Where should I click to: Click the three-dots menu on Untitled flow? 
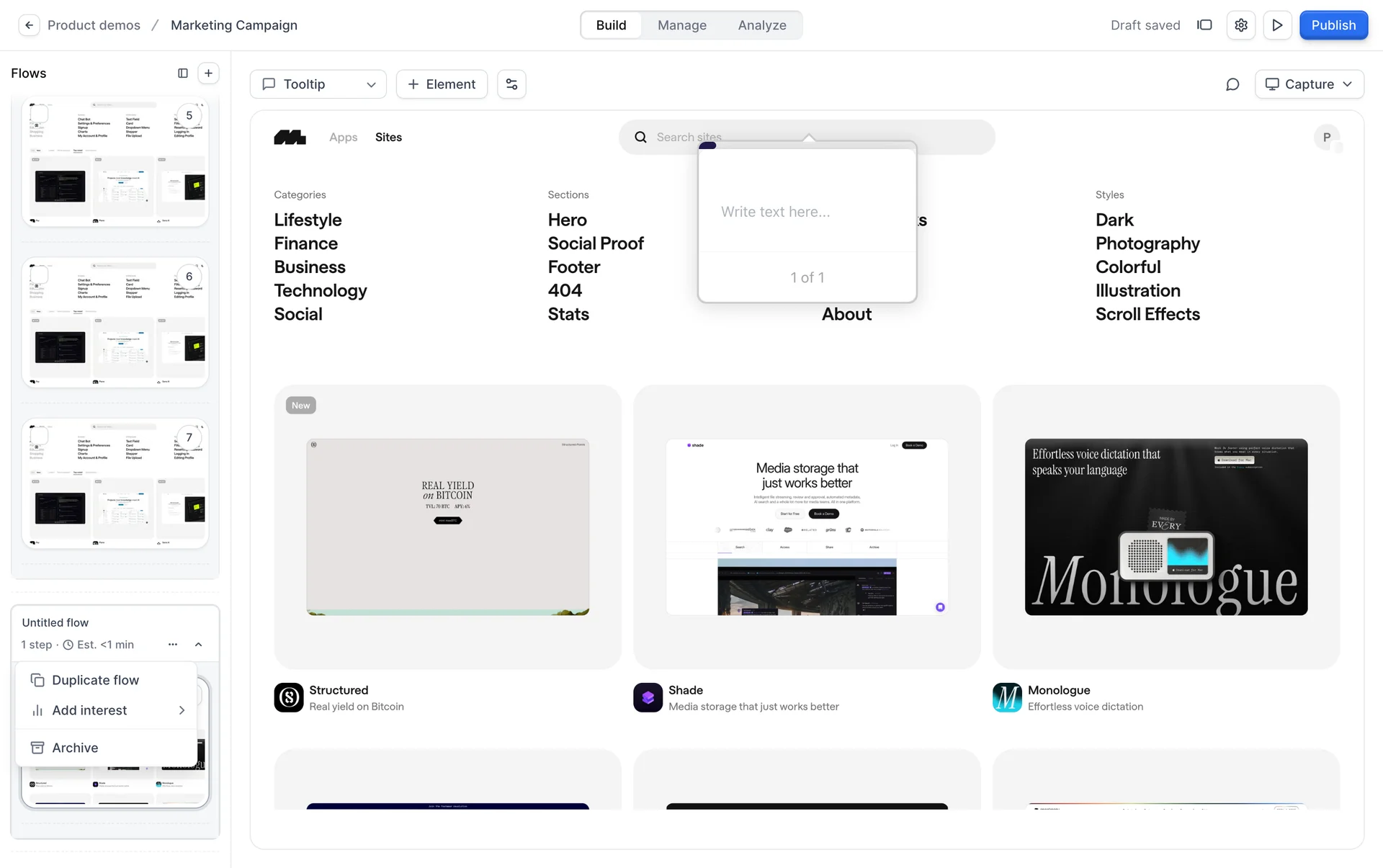[173, 645]
